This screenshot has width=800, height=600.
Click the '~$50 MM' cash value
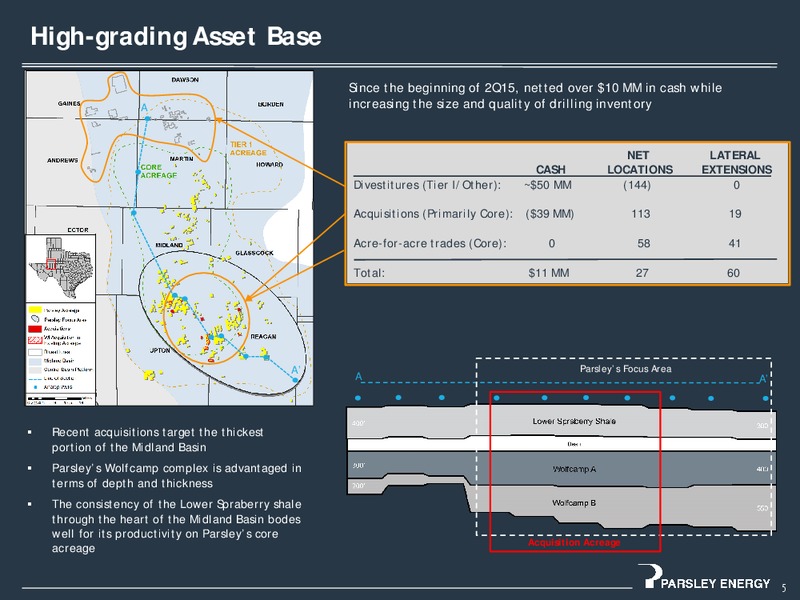click(x=547, y=185)
